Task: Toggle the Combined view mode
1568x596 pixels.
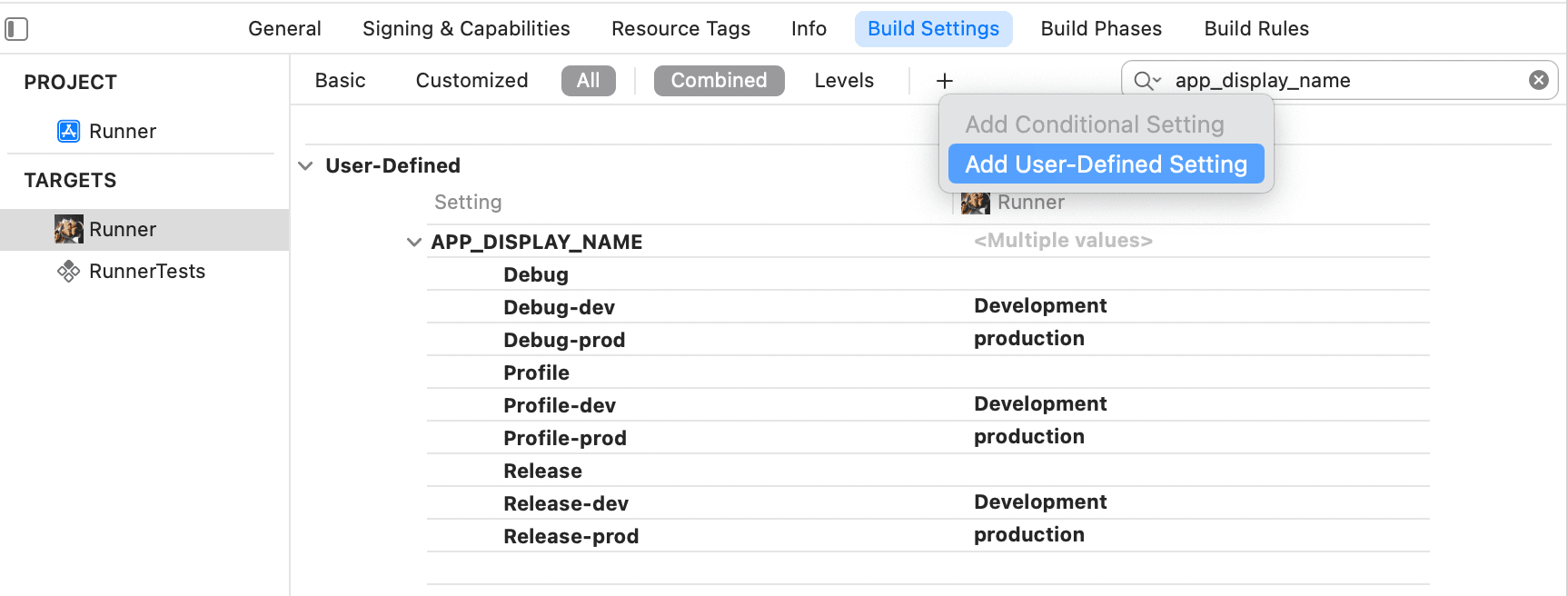Action: tap(719, 80)
